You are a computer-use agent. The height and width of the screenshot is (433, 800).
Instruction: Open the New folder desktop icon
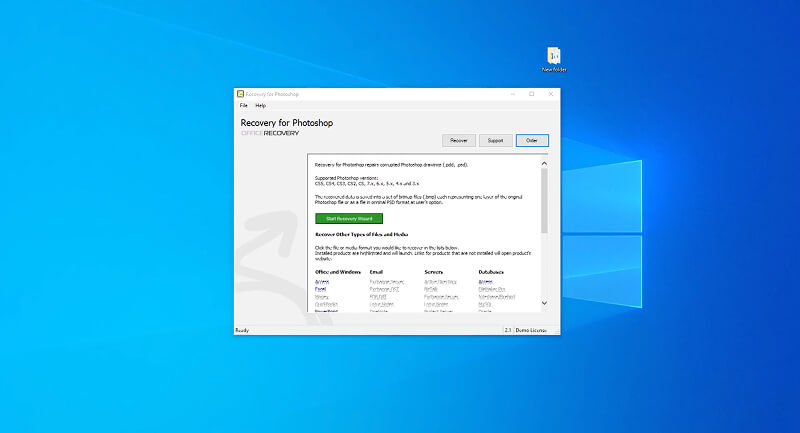tap(554, 57)
